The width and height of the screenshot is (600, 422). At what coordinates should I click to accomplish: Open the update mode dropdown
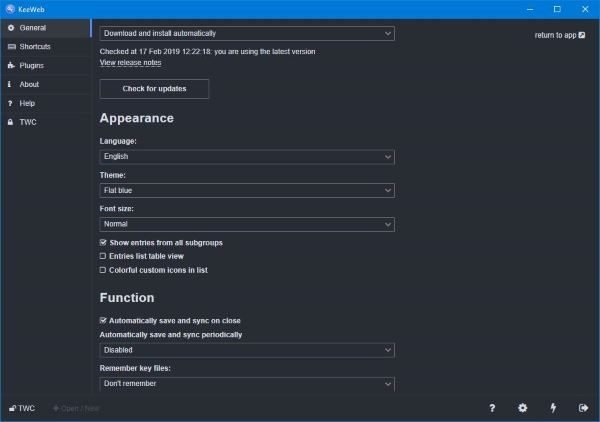pyautogui.click(x=247, y=34)
